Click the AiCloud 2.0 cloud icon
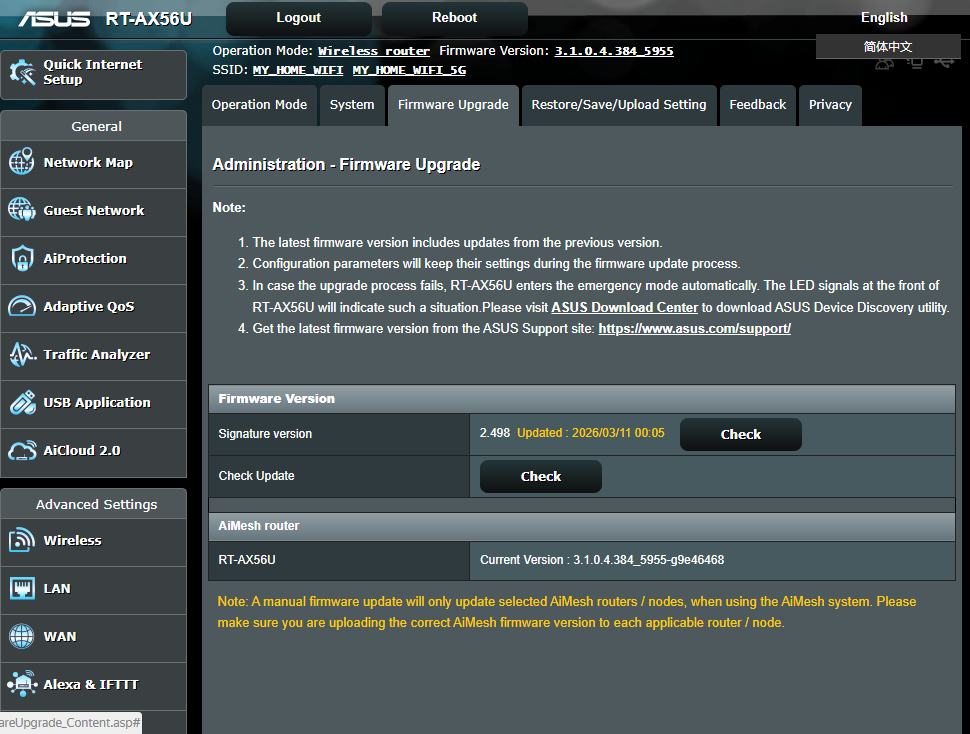This screenshot has width=970, height=734. [x=22, y=451]
